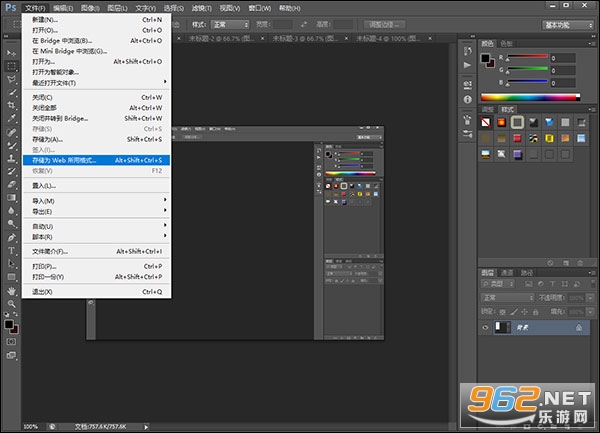Image resolution: width=600 pixels, height=433 pixels.
Task: Open the Info panel icon in dock
Action: (468, 99)
